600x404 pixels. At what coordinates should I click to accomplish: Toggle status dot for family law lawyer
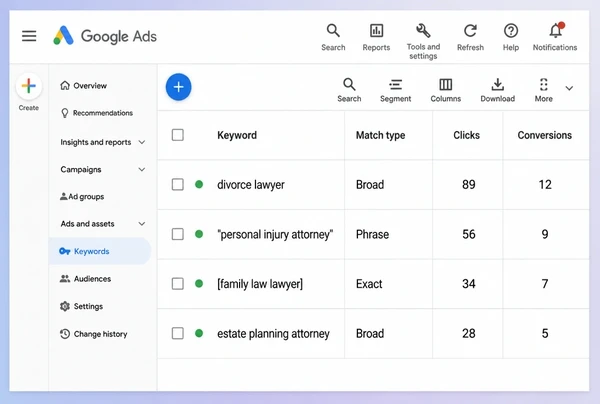pyautogui.click(x=199, y=283)
